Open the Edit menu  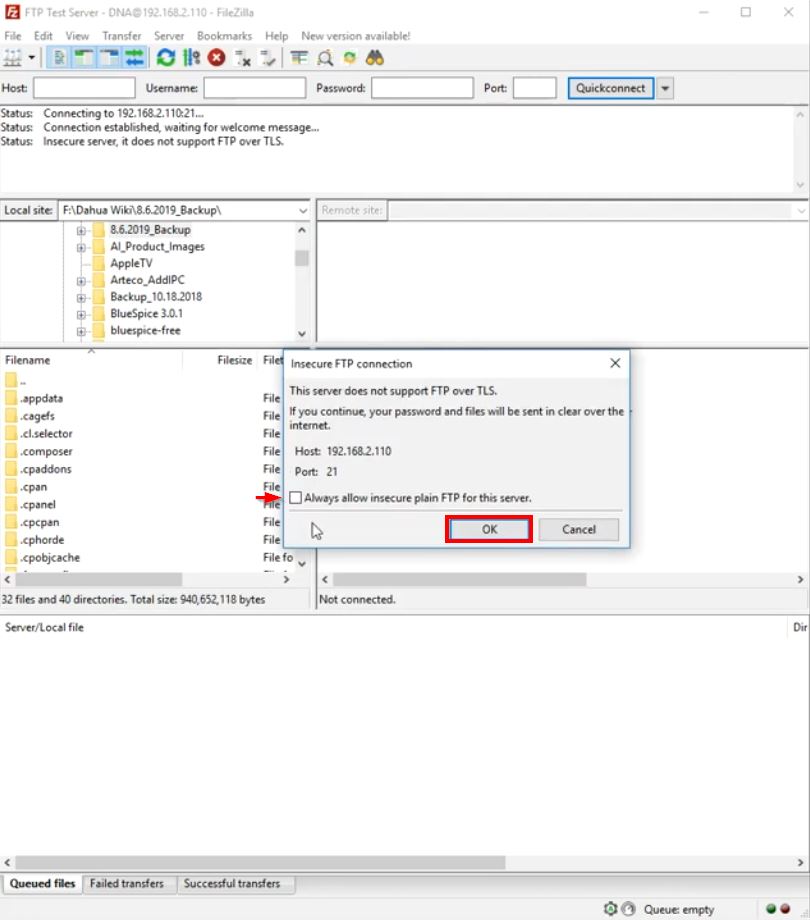(x=43, y=36)
